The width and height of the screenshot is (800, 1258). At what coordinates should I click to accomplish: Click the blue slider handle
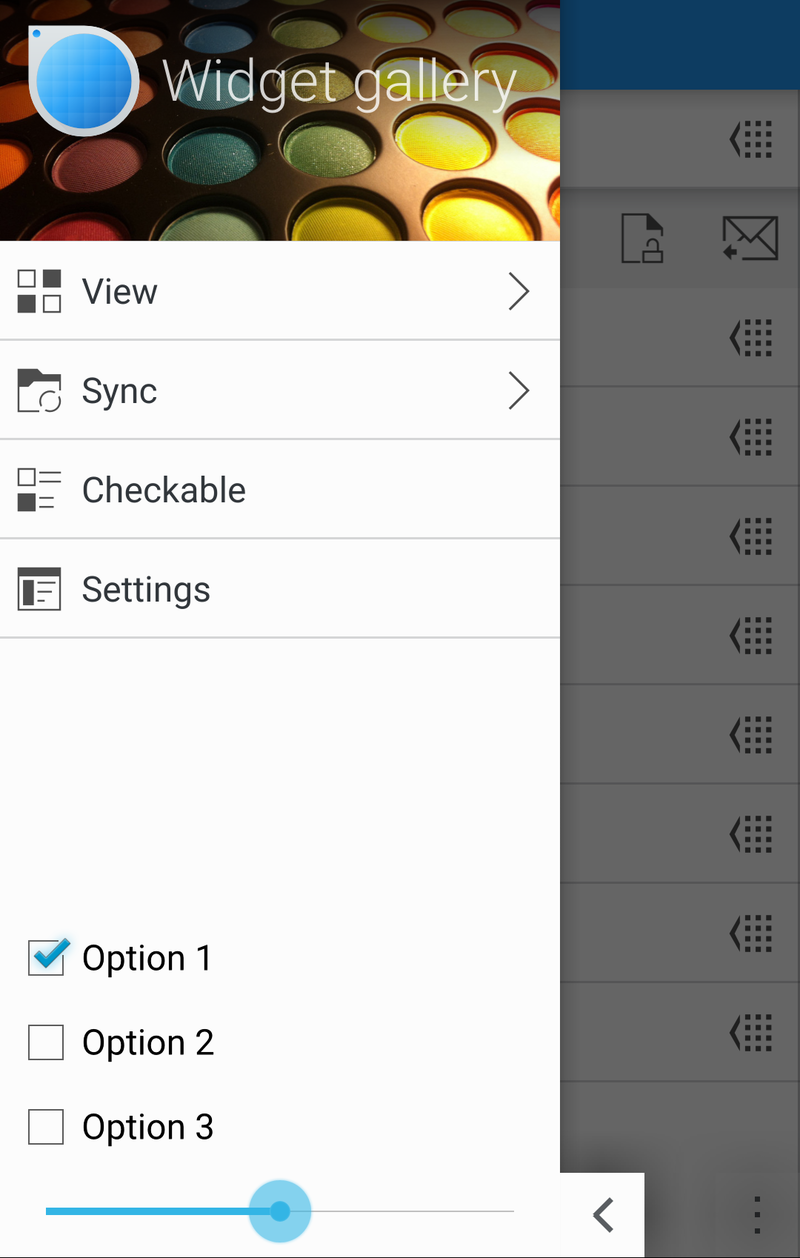(x=280, y=1211)
